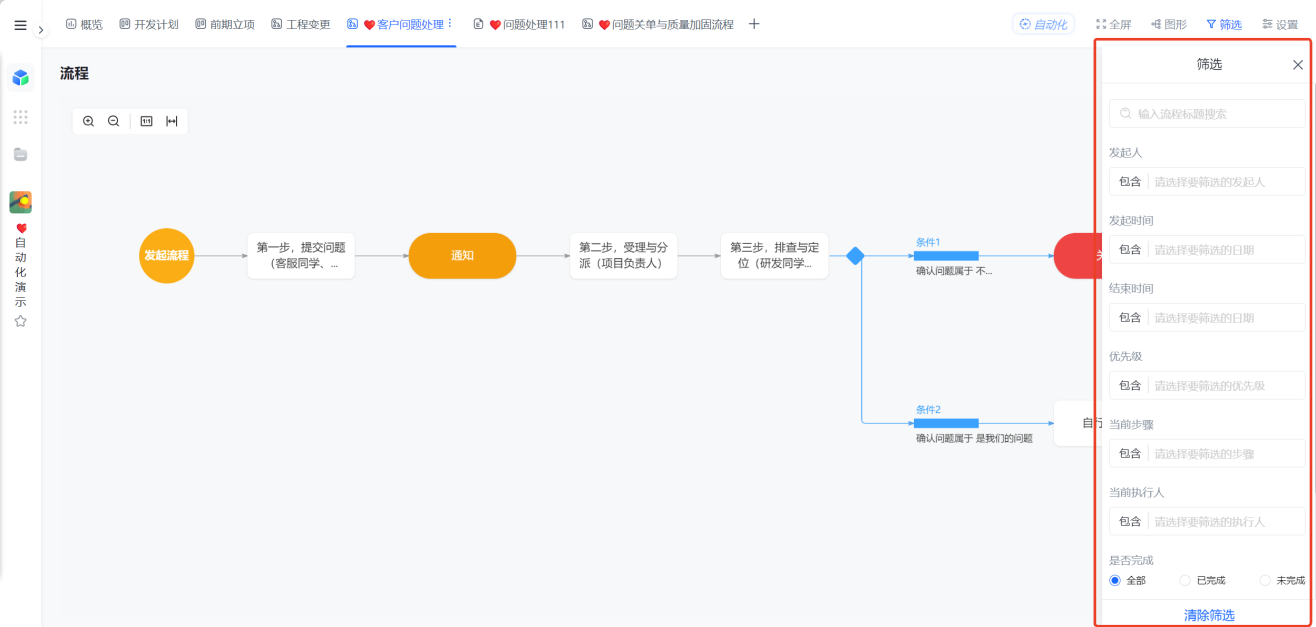The height and width of the screenshot is (627, 1316).
Task: Enter 全屏 fullscreen mode
Action: click(1113, 24)
